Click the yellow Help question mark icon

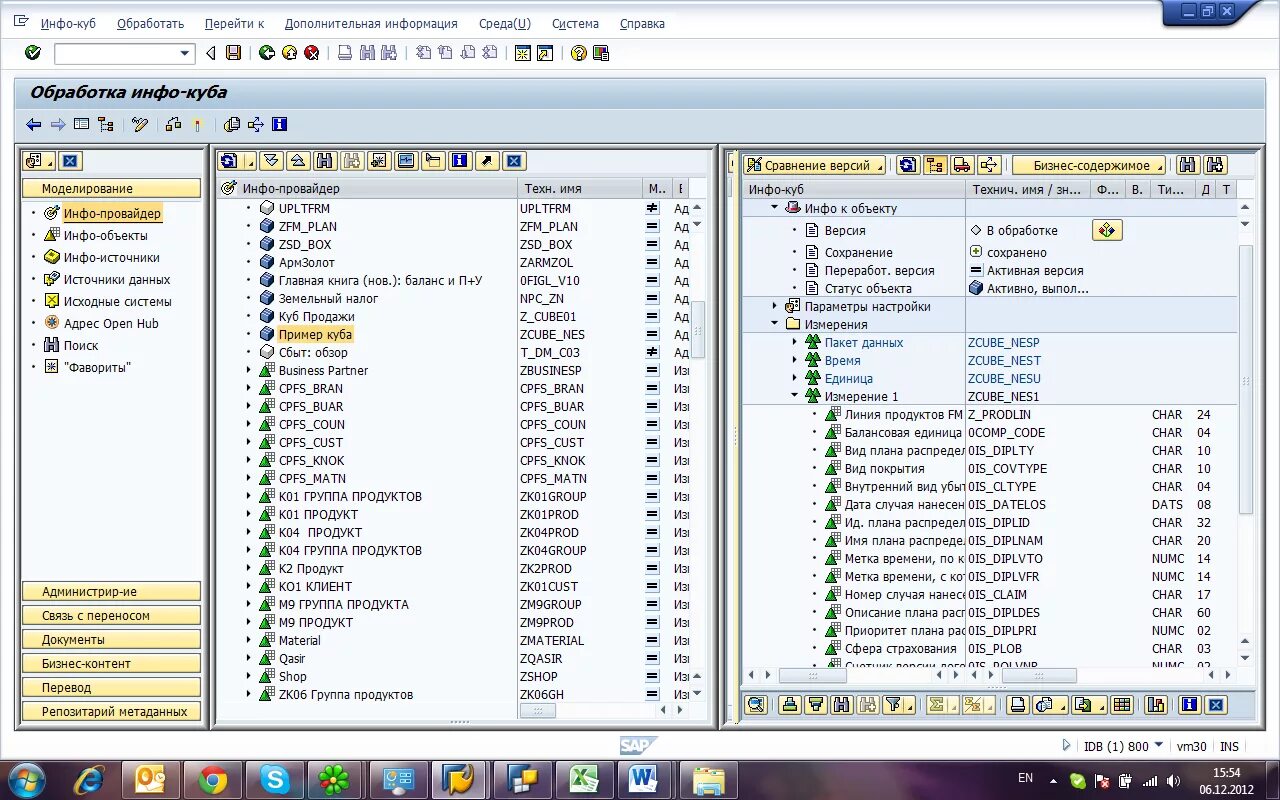click(578, 53)
